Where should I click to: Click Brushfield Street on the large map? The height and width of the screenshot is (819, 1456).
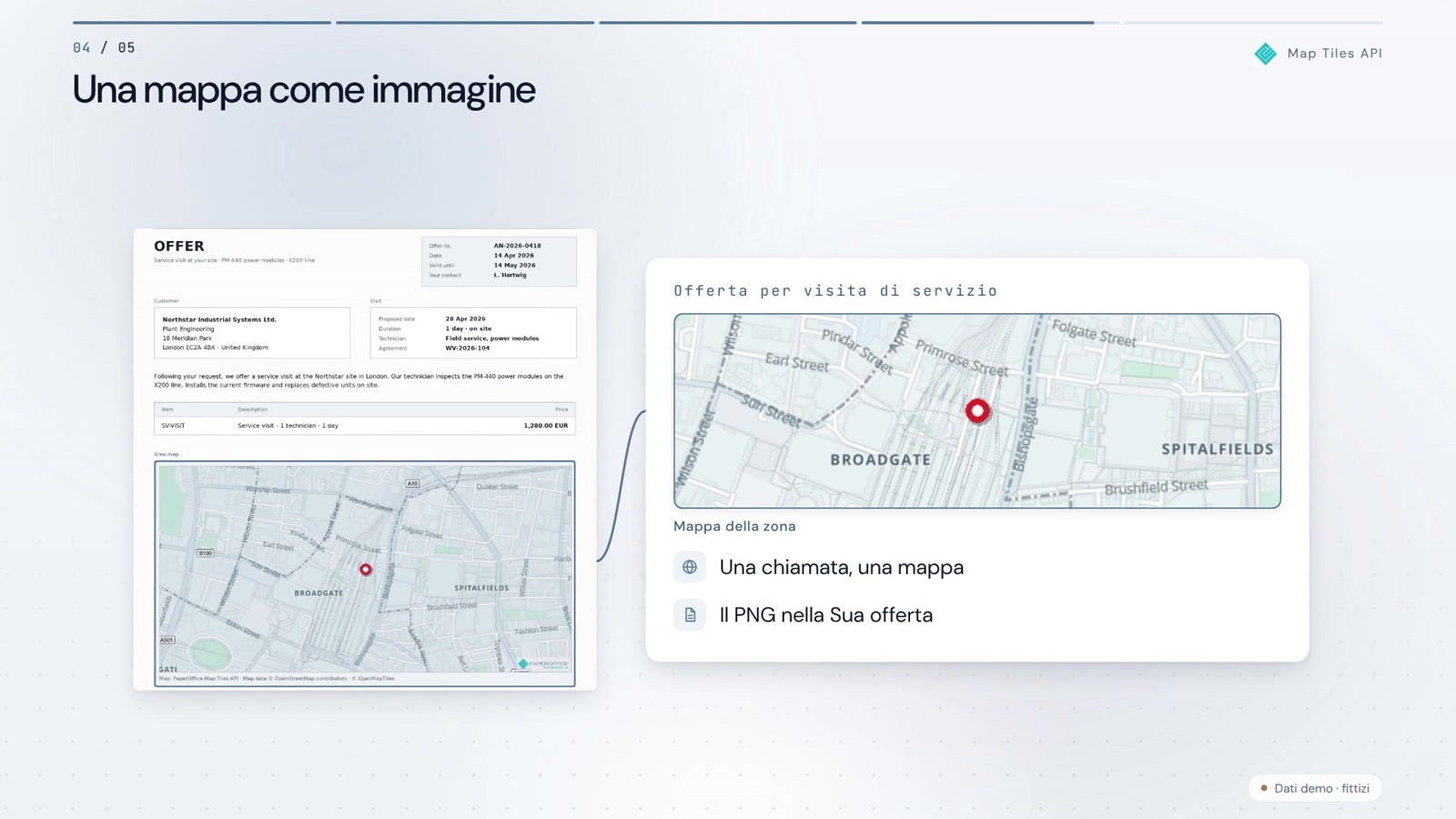1157,488
